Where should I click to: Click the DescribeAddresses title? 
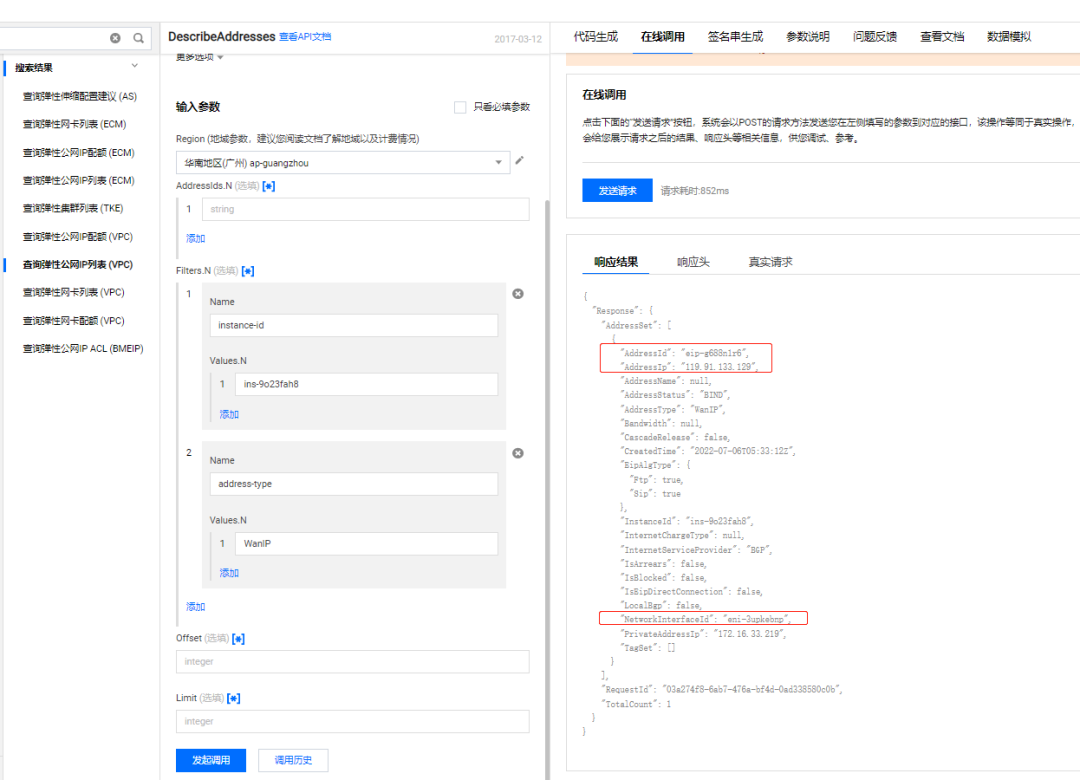click(222, 37)
